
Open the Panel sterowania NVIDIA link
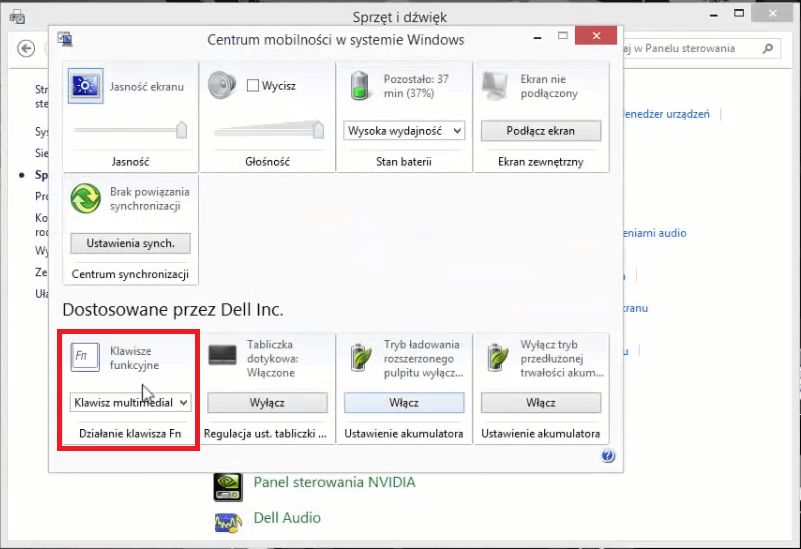[334, 482]
